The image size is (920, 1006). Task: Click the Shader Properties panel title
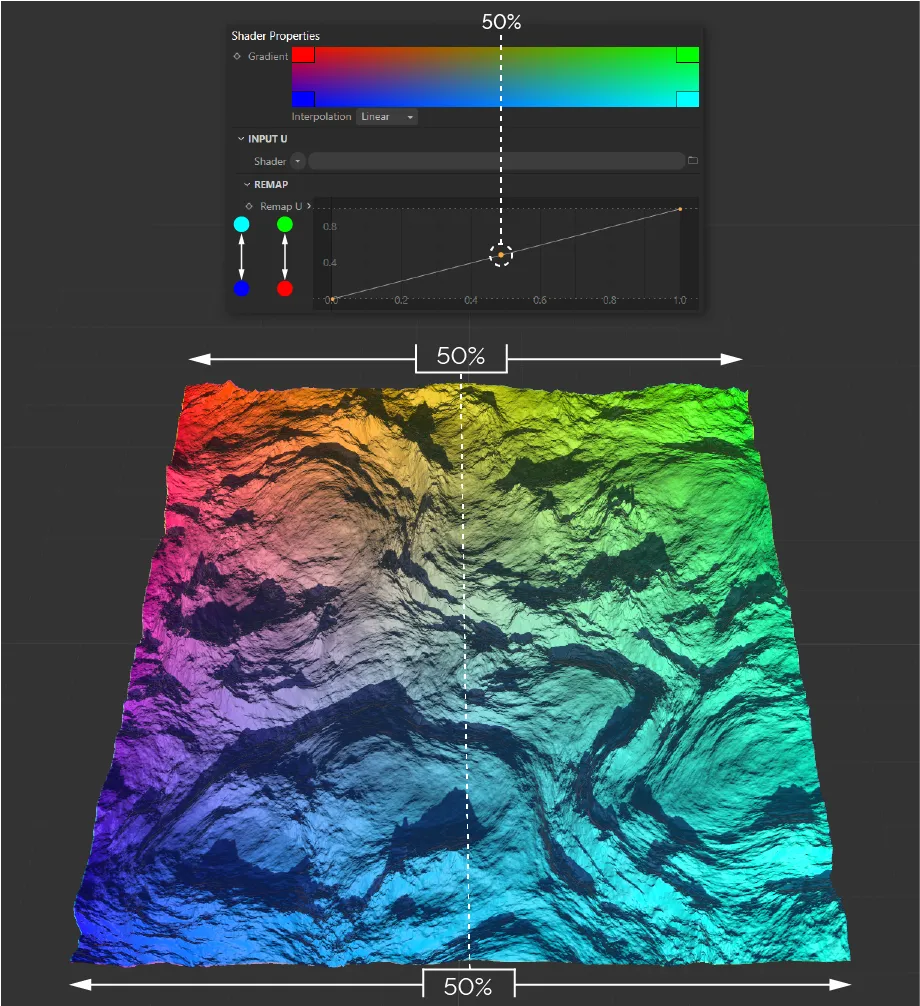pos(275,36)
